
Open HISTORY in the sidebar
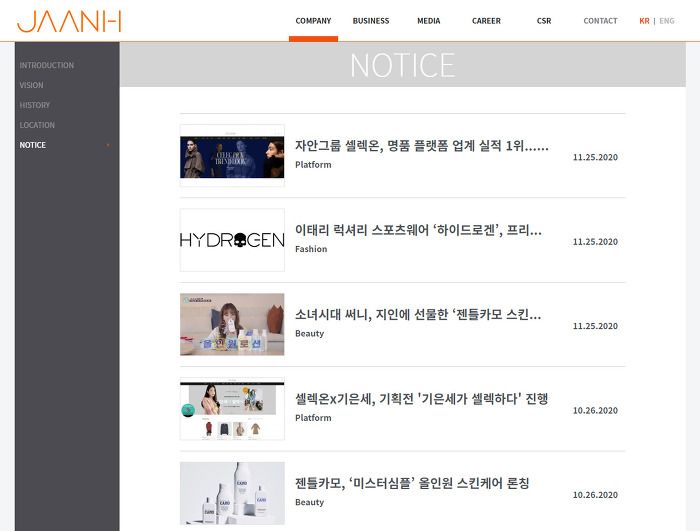point(35,105)
